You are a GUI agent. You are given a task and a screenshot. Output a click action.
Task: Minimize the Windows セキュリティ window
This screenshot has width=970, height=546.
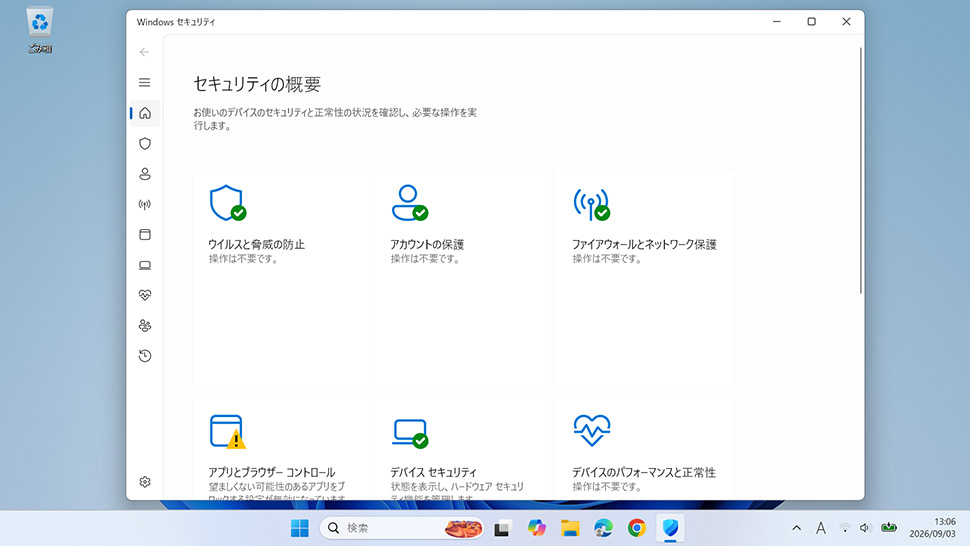[x=777, y=22]
